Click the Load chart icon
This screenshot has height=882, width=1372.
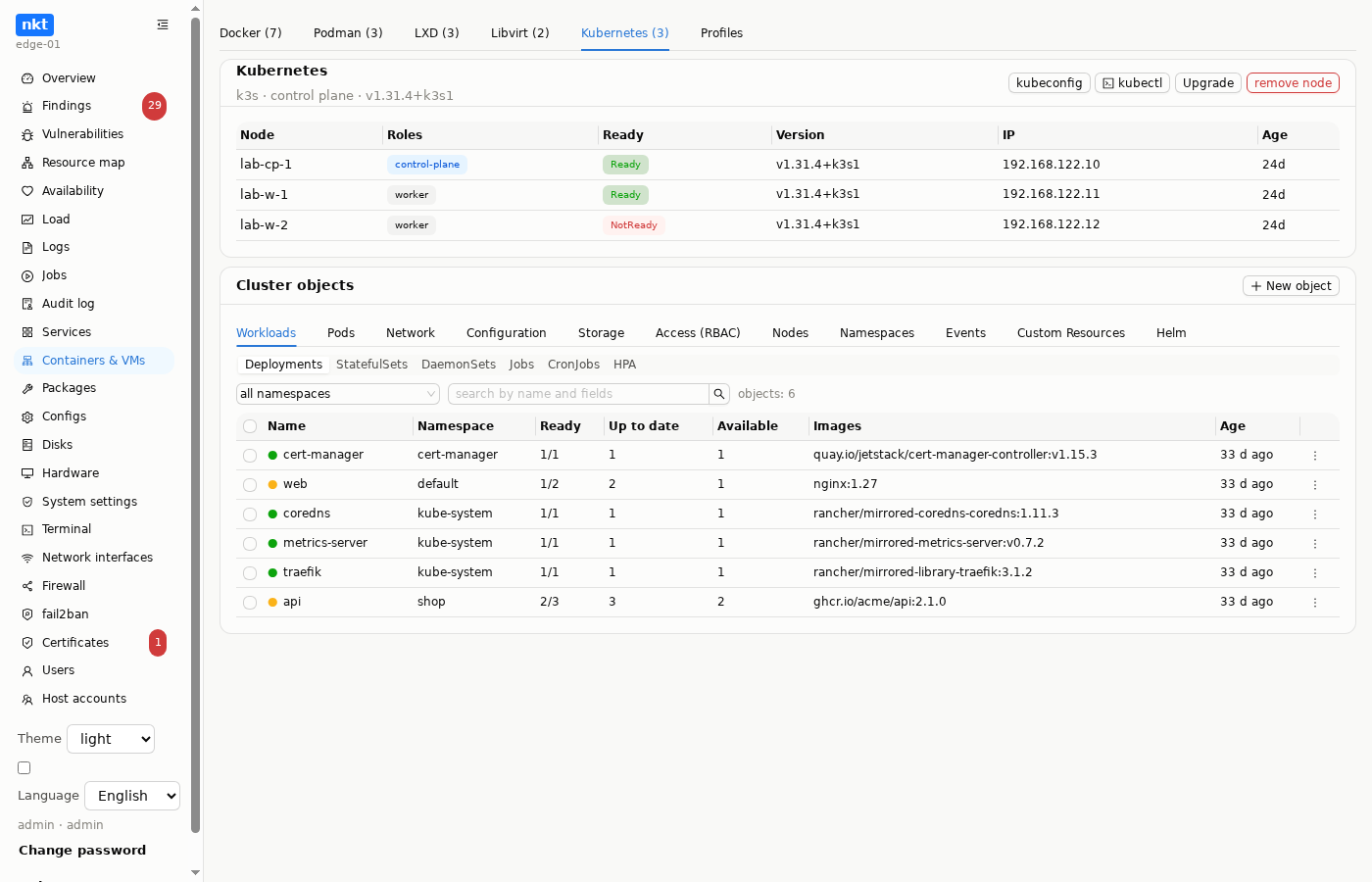(27, 220)
